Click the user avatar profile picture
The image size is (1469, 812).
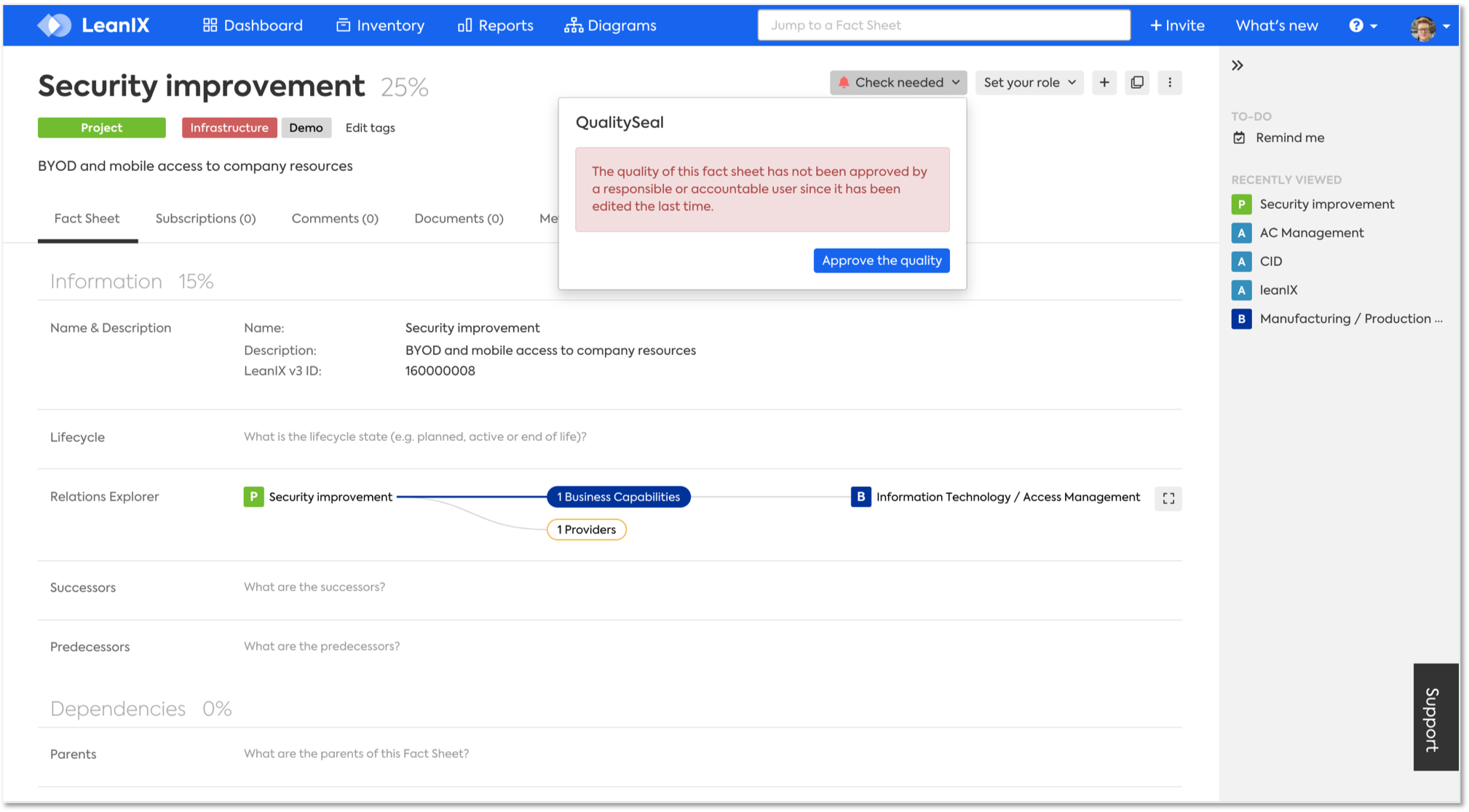pos(1422,27)
